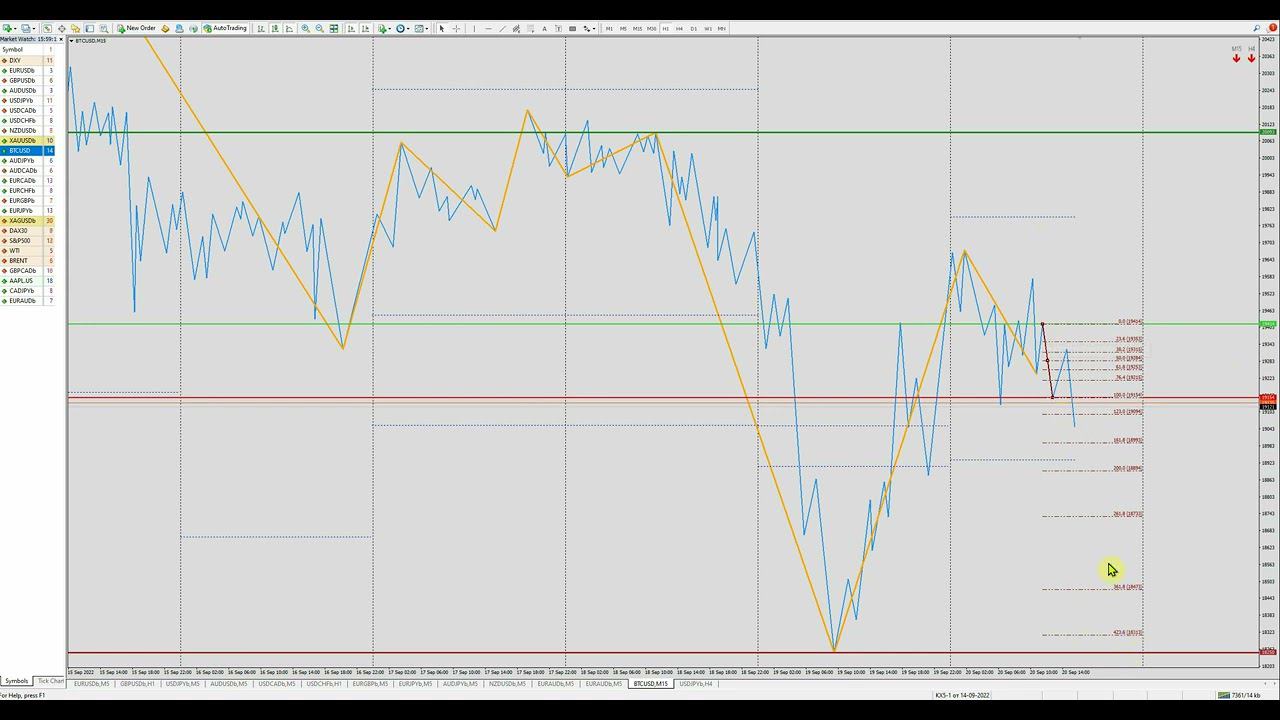Viewport: 1280px width, 720px height.
Task: Select BRENT in Market Watch
Action: (28, 260)
